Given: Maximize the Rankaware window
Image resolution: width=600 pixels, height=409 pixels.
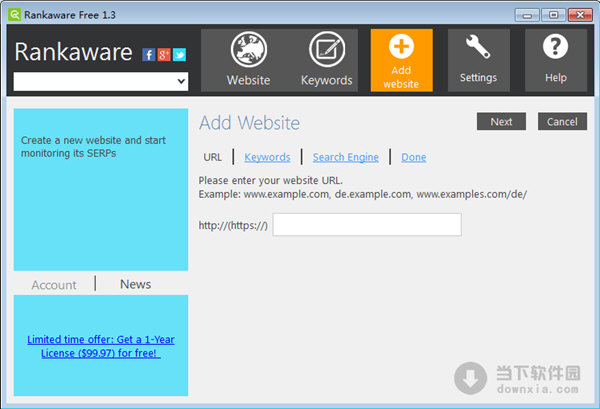Looking at the screenshot, I should point(553,15).
